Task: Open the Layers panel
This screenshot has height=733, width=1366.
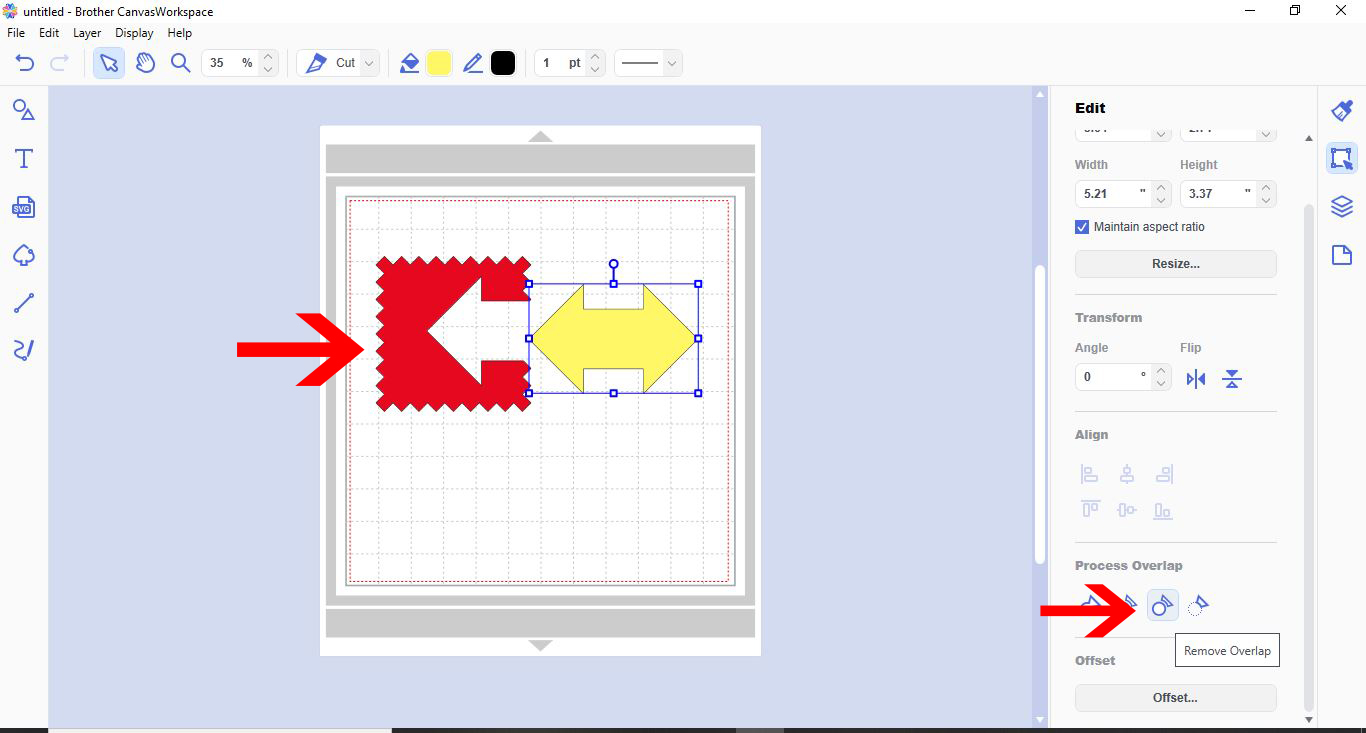Action: (1342, 207)
